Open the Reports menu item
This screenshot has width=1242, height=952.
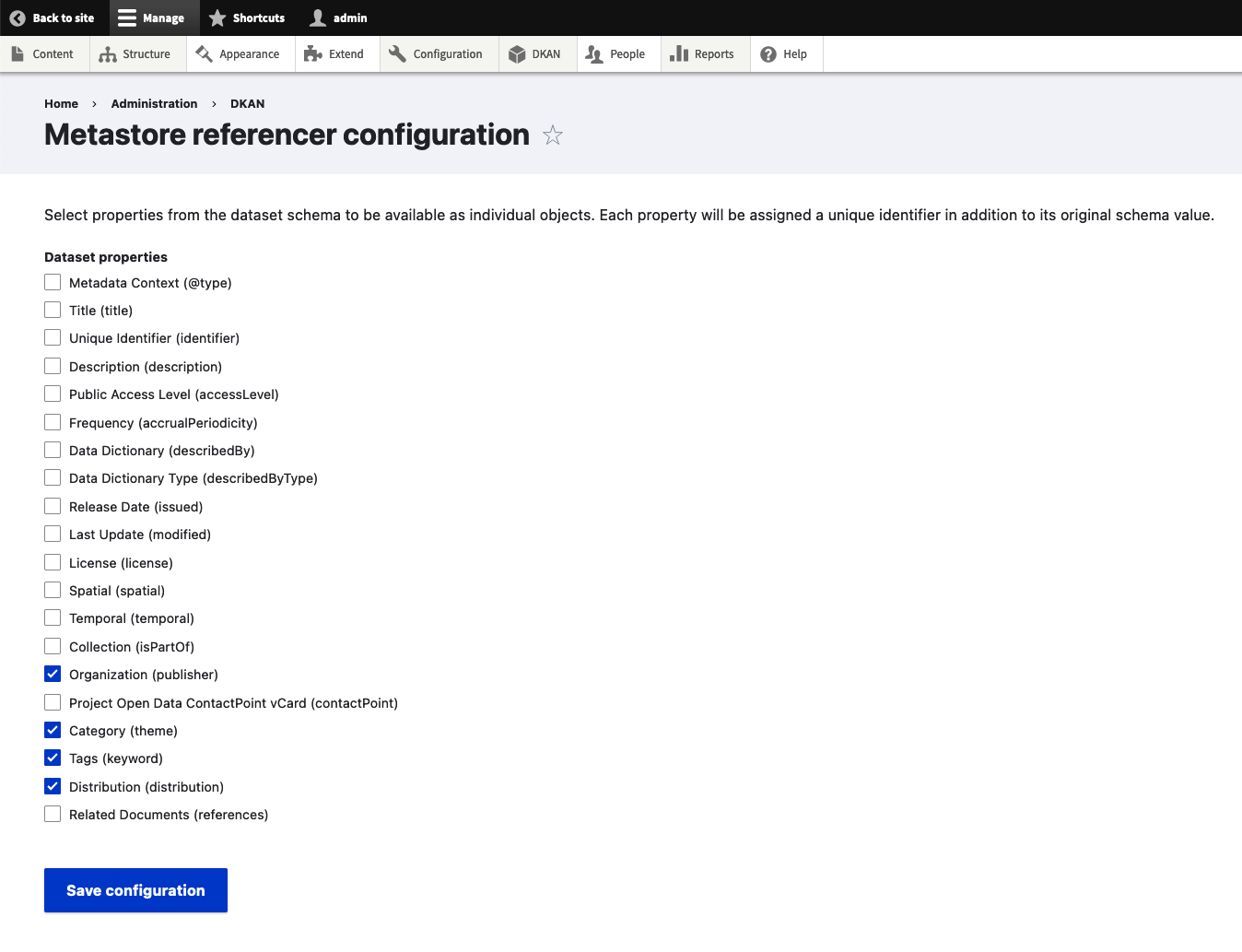706,54
